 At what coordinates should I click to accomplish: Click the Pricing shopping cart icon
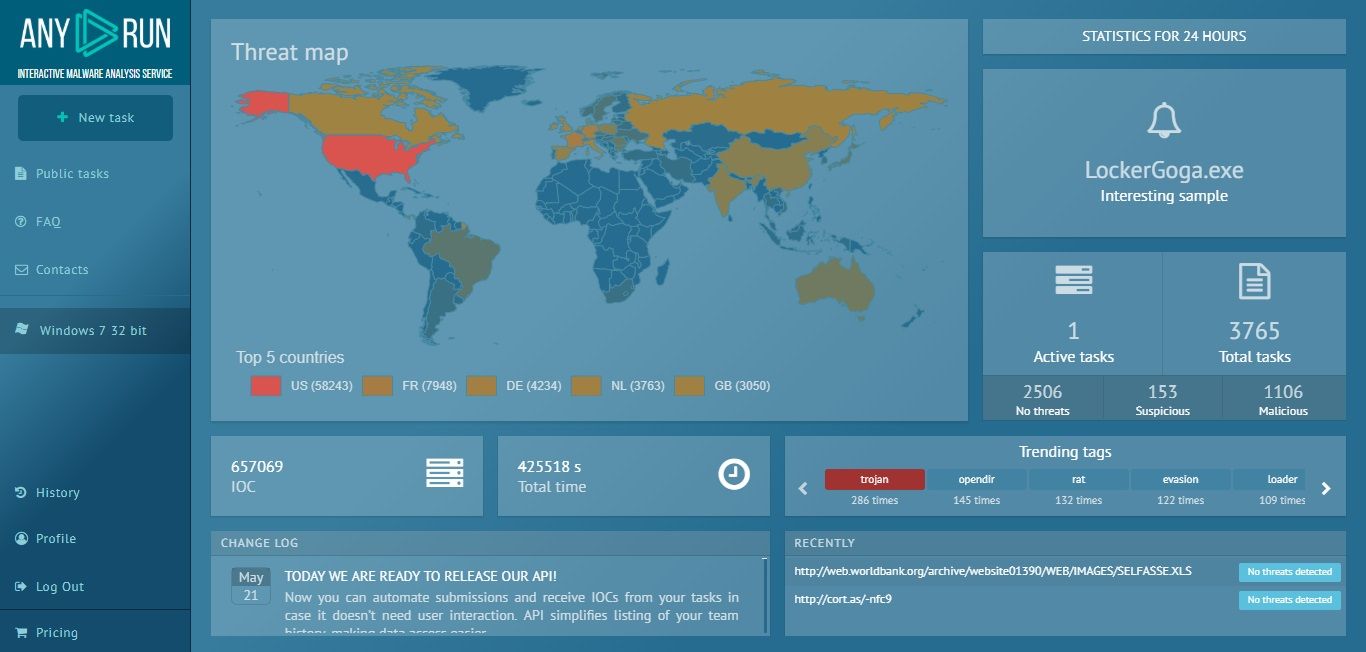point(21,633)
